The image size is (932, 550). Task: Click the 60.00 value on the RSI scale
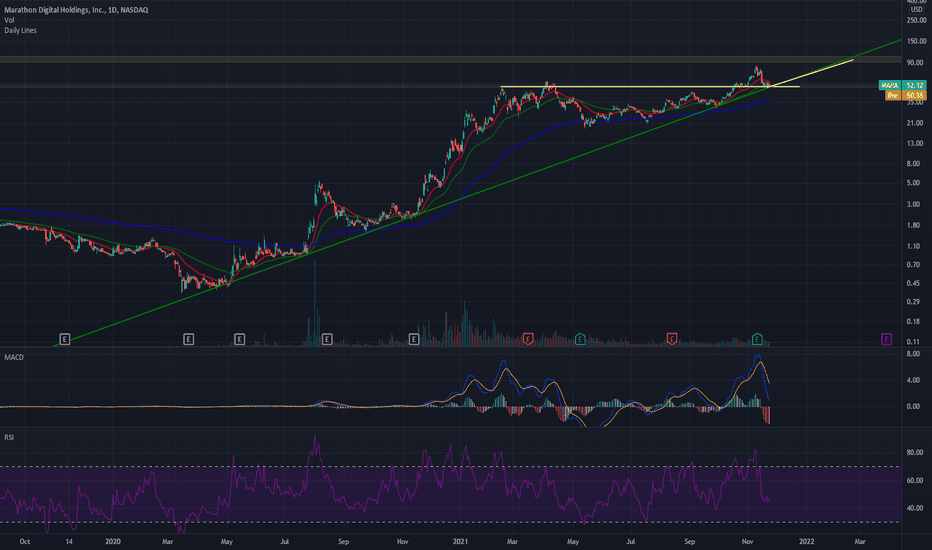pyautogui.click(x=915, y=480)
